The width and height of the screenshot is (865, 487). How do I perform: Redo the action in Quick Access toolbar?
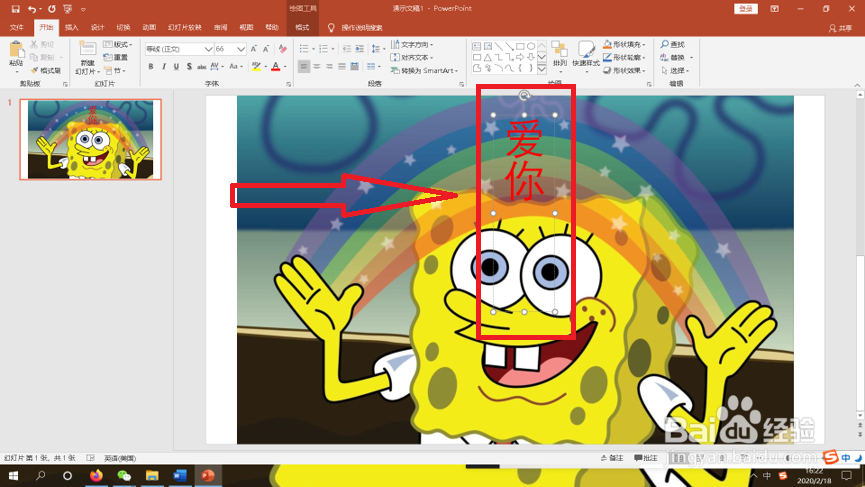tap(51, 9)
